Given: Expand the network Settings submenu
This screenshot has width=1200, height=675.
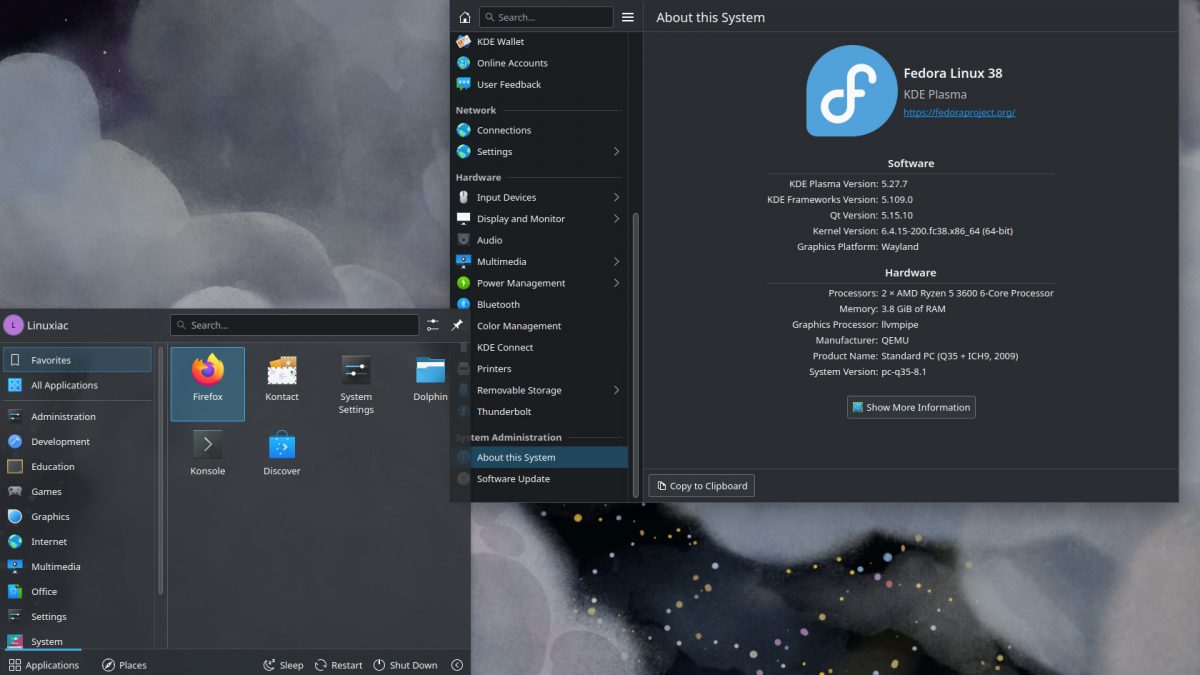Looking at the screenshot, I should pos(616,152).
